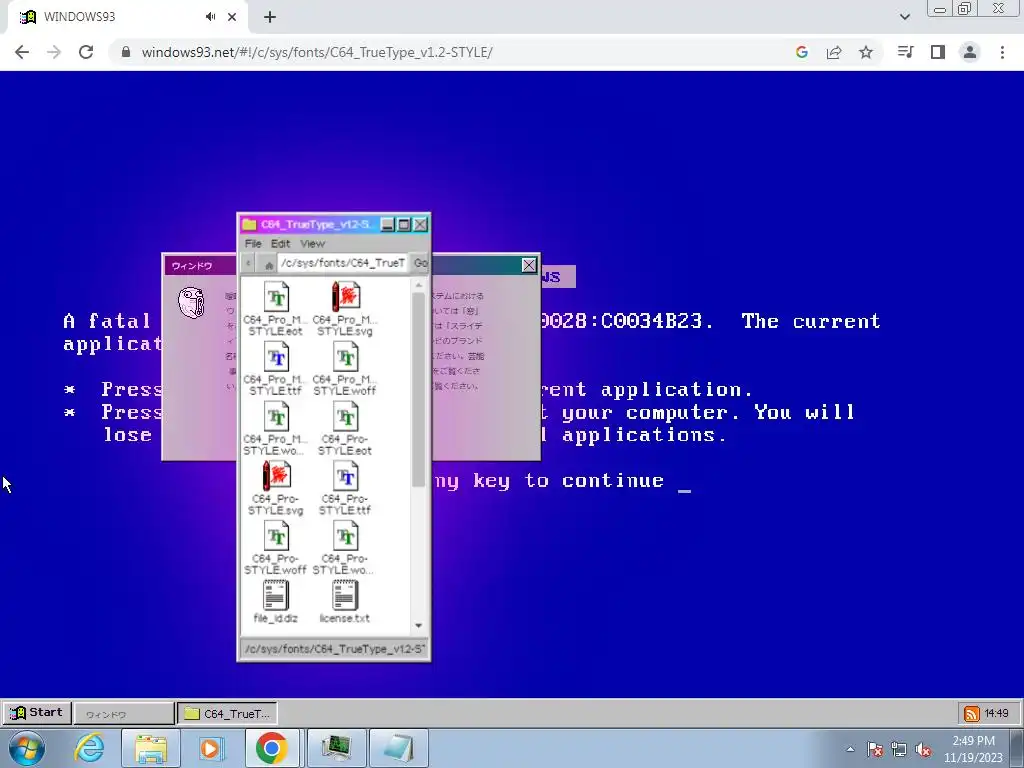Open Windows Explorer from taskbar
The height and width of the screenshot is (768, 1024).
tap(150, 748)
